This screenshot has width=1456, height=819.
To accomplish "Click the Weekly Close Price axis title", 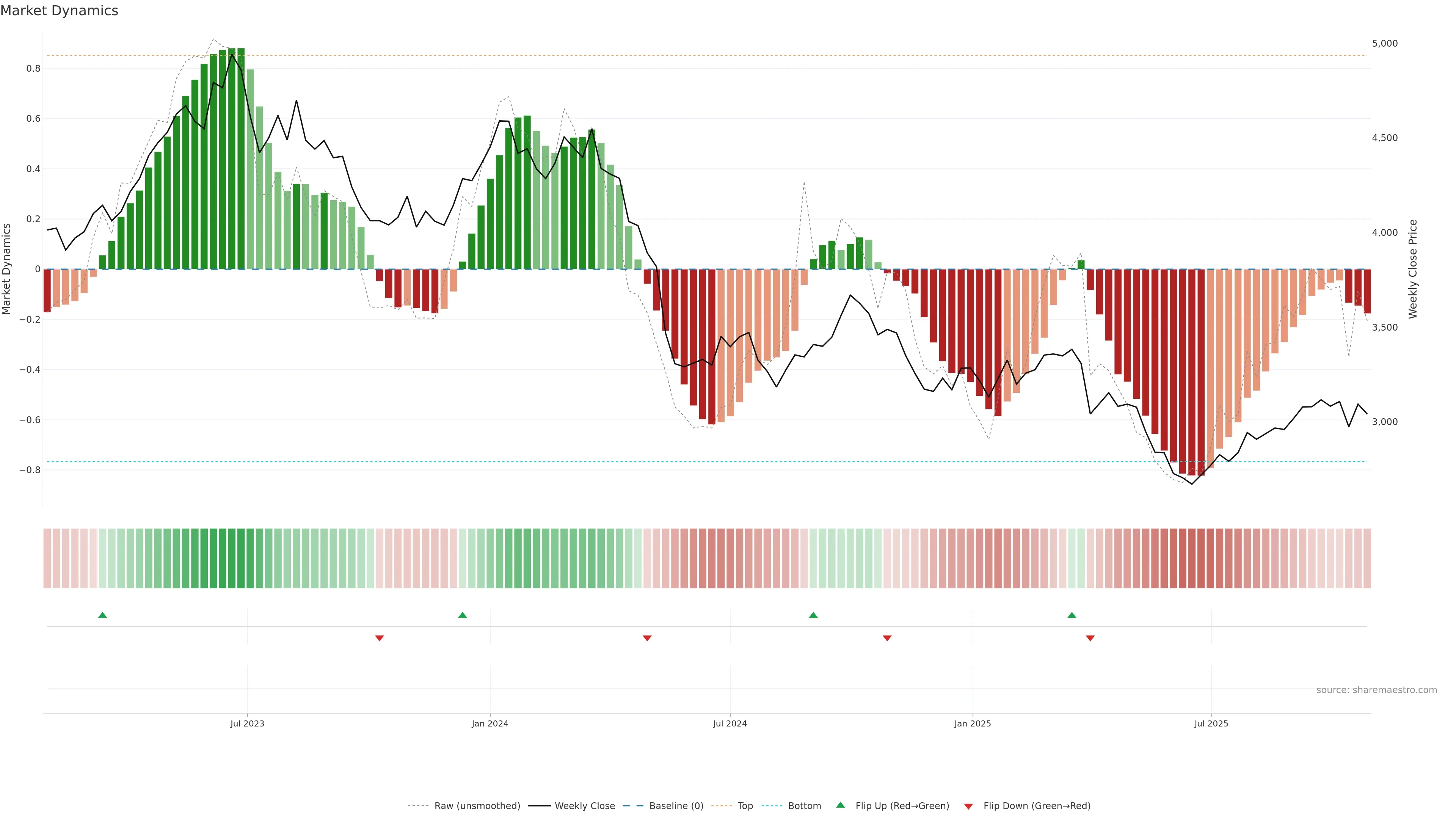I will click(x=1412, y=269).
